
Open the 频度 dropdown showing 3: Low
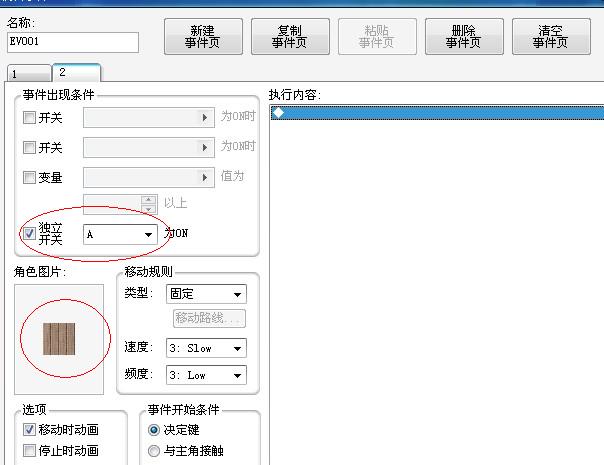click(x=206, y=375)
